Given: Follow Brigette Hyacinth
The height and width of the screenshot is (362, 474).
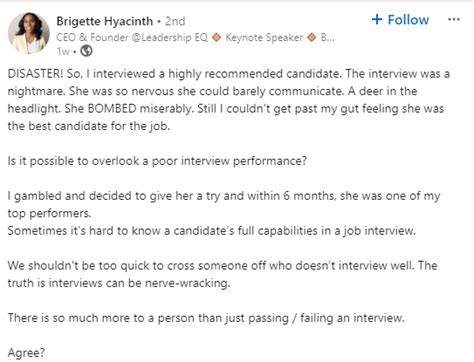Looking at the screenshot, I should tap(400, 20).
